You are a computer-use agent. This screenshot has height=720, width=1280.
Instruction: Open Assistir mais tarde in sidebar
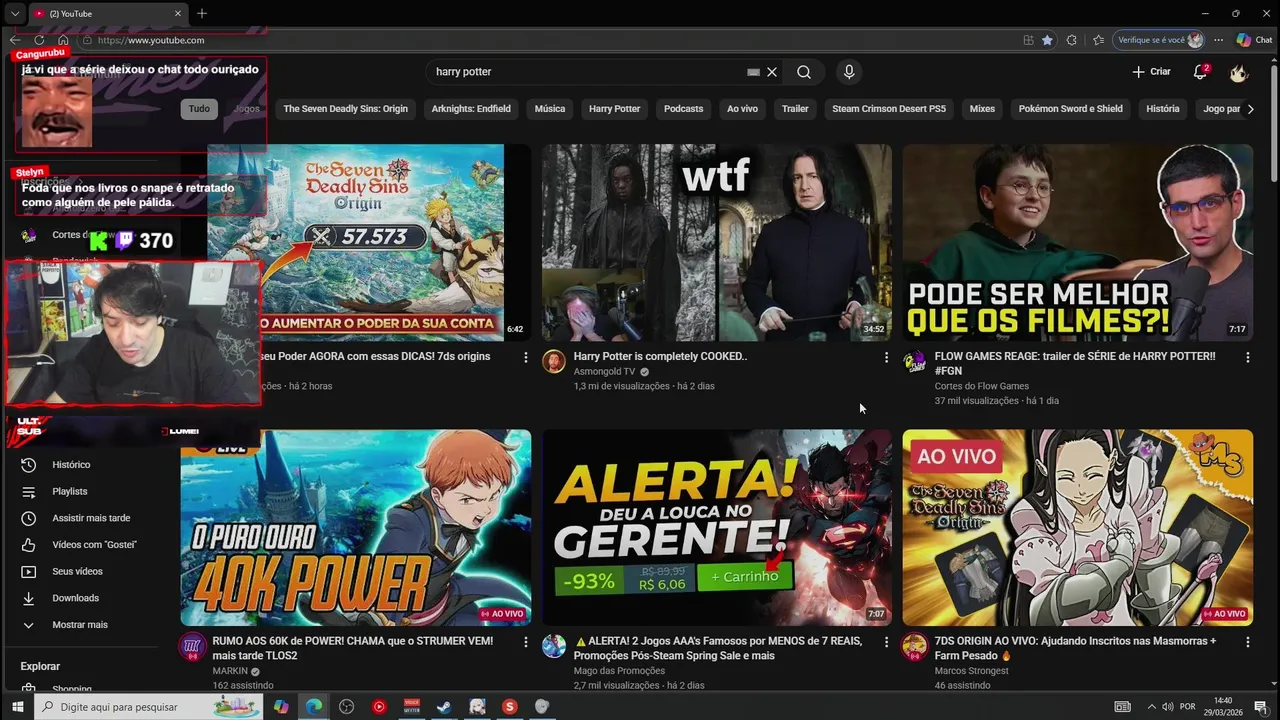91,518
